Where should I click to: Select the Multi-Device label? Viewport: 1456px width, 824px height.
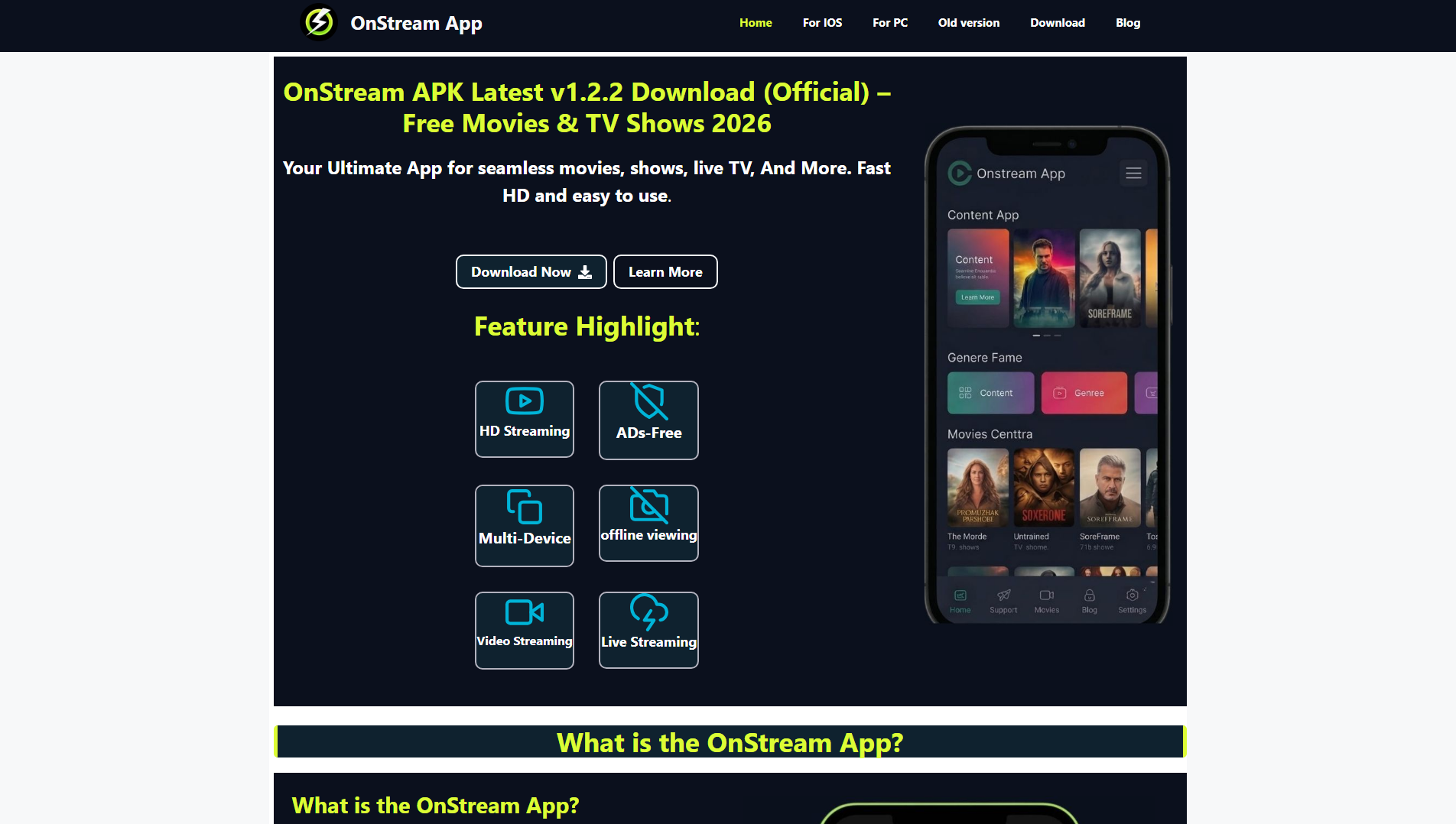pos(525,538)
